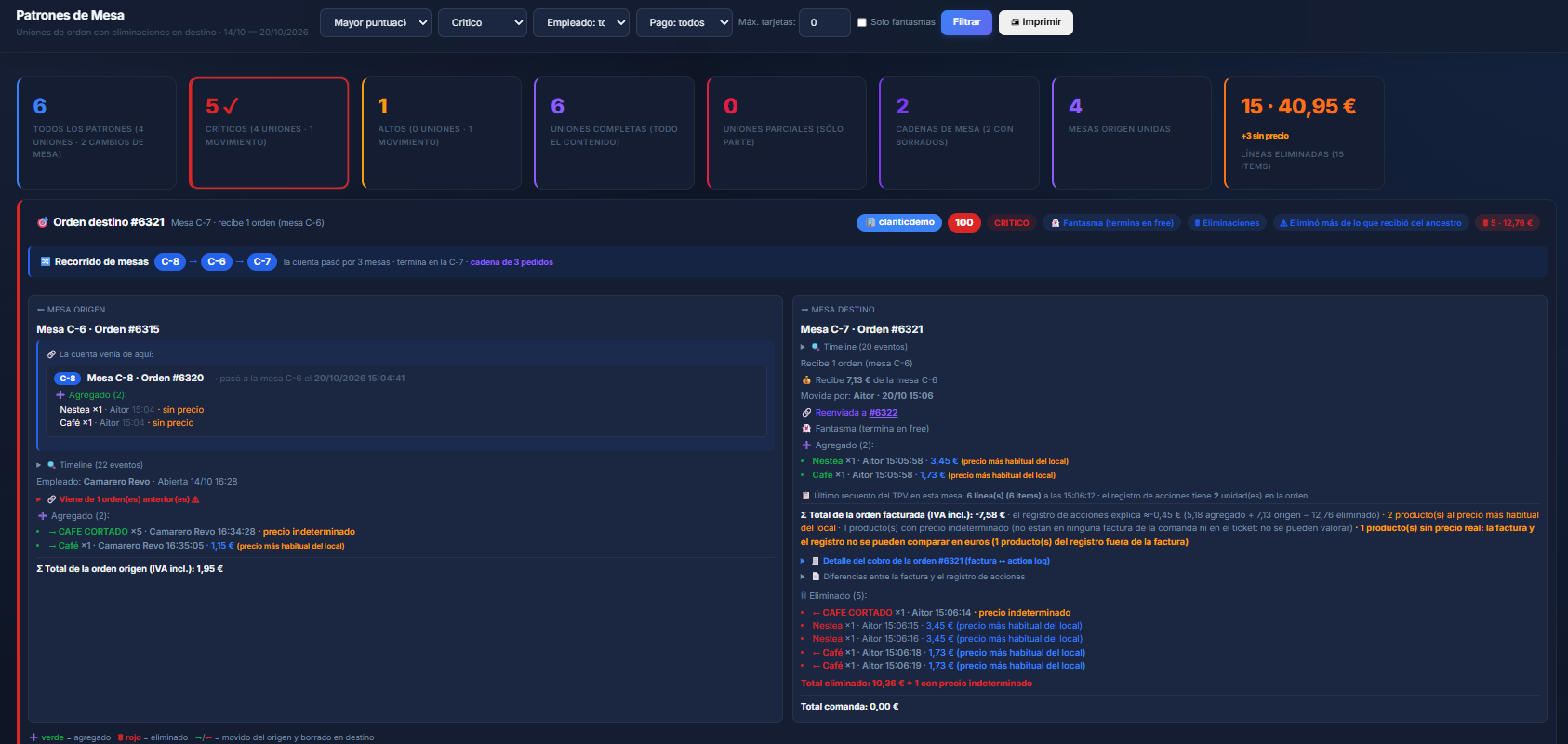The width and height of the screenshot is (1568, 744).
Task: Select Altos card showing 1
Action: coord(442,133)
